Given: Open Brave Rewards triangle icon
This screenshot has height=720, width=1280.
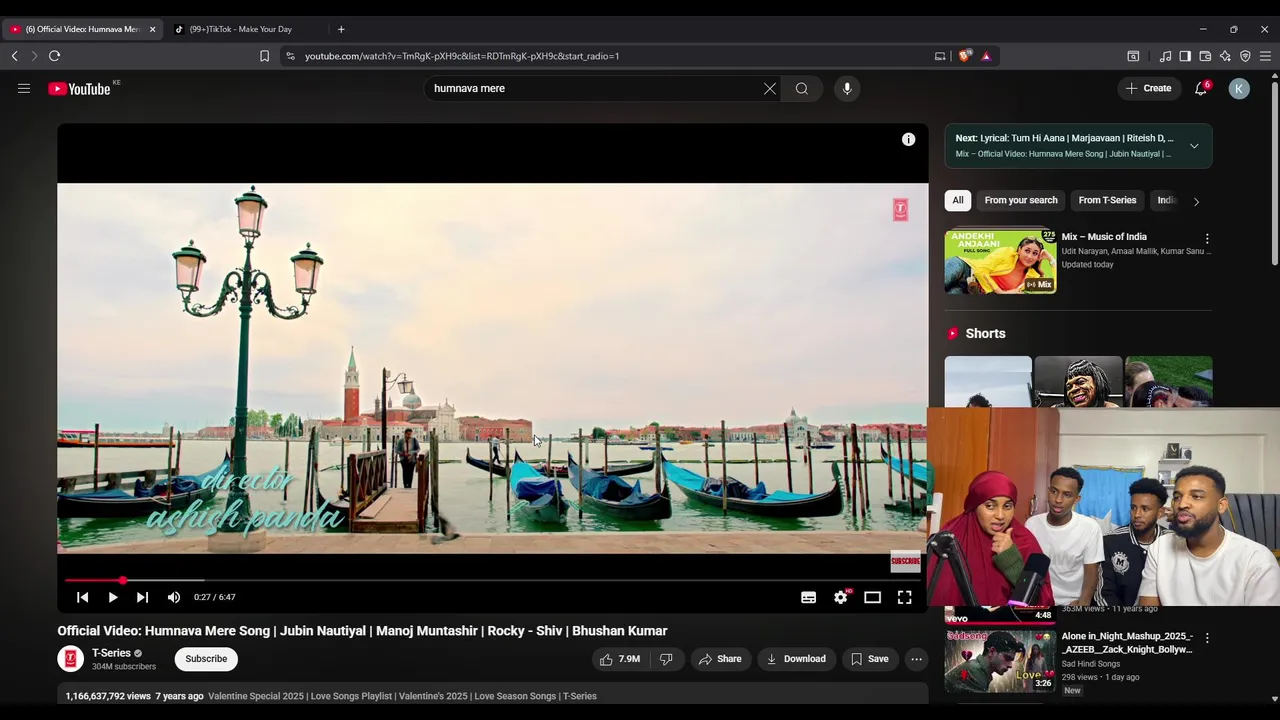Looking at the screenshot, I should (x=986, y=56).
